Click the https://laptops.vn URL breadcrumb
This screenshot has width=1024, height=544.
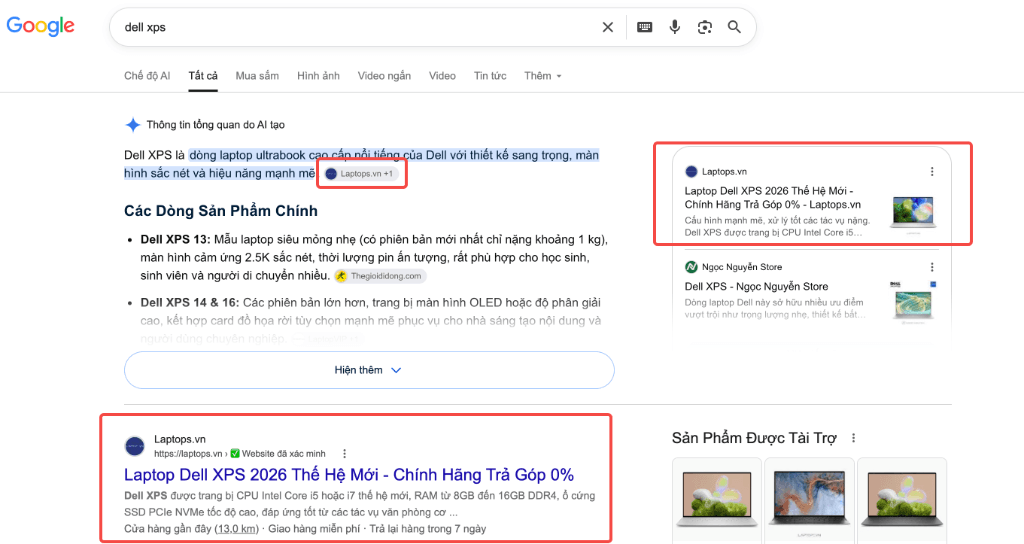(188, 454)
